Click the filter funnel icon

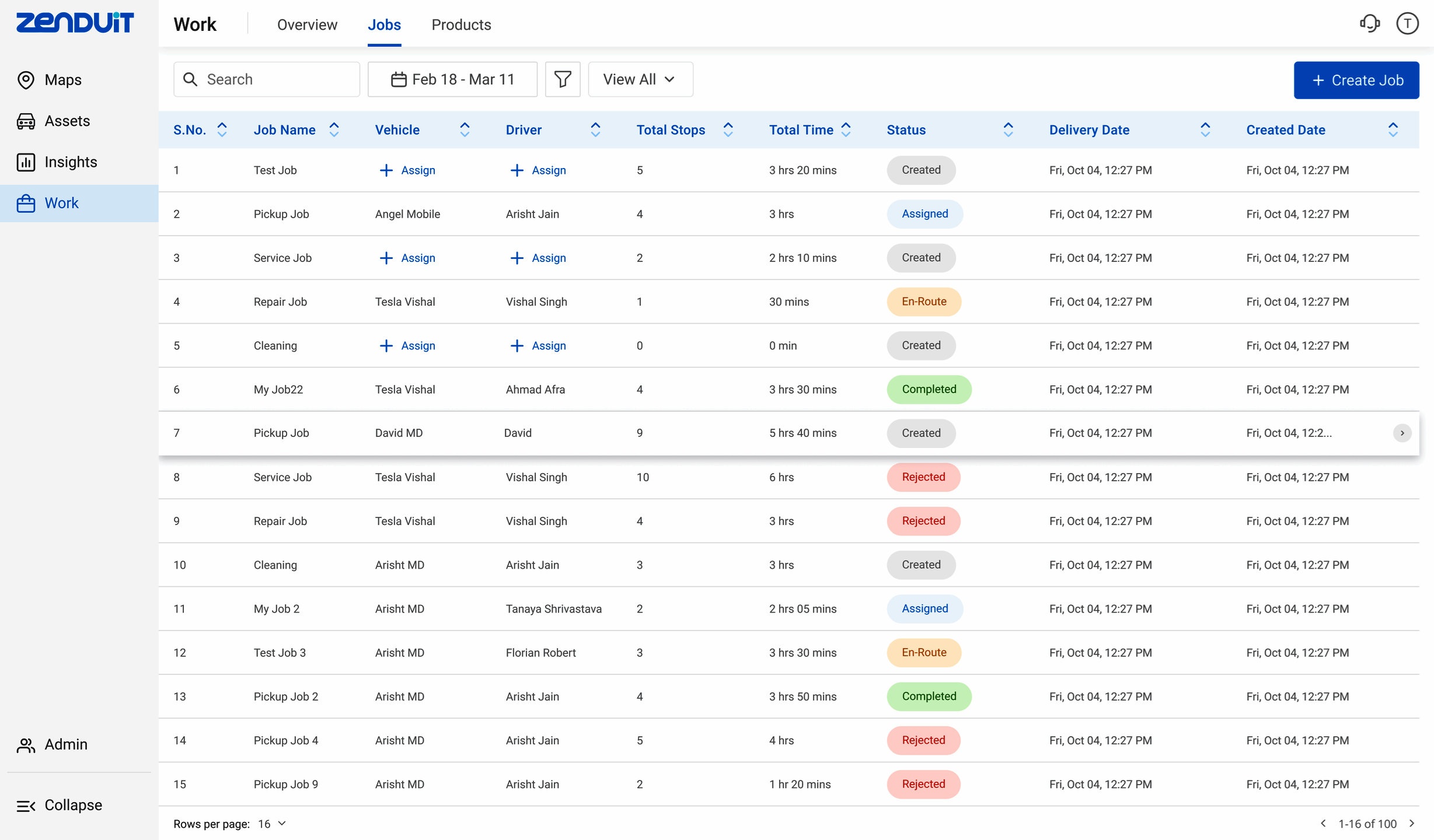click(x=563, y=79)
